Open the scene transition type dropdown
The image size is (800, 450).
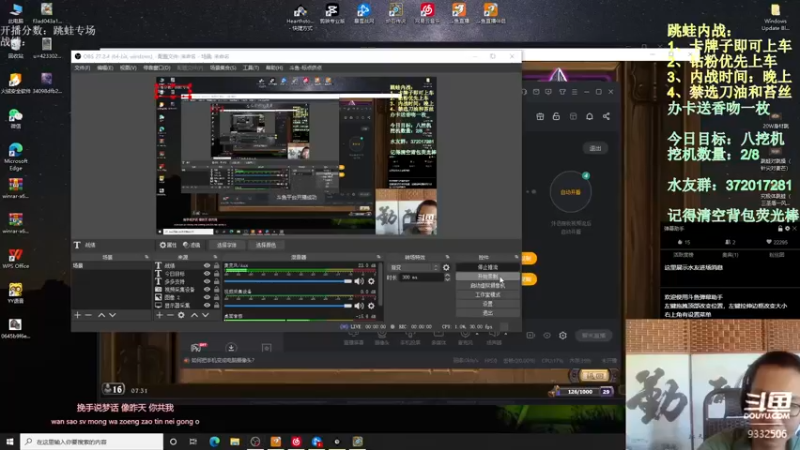[x=414, y=267]
